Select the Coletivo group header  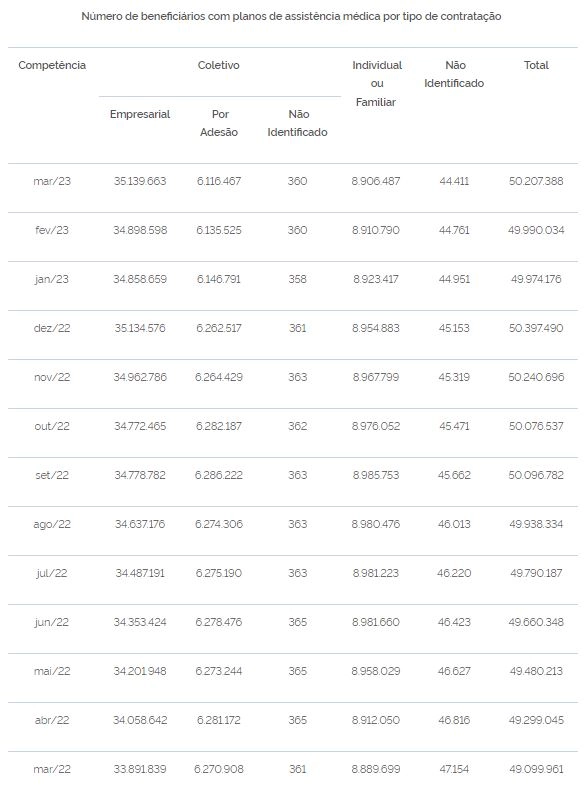pyautogui.click(x=218, y=65)
